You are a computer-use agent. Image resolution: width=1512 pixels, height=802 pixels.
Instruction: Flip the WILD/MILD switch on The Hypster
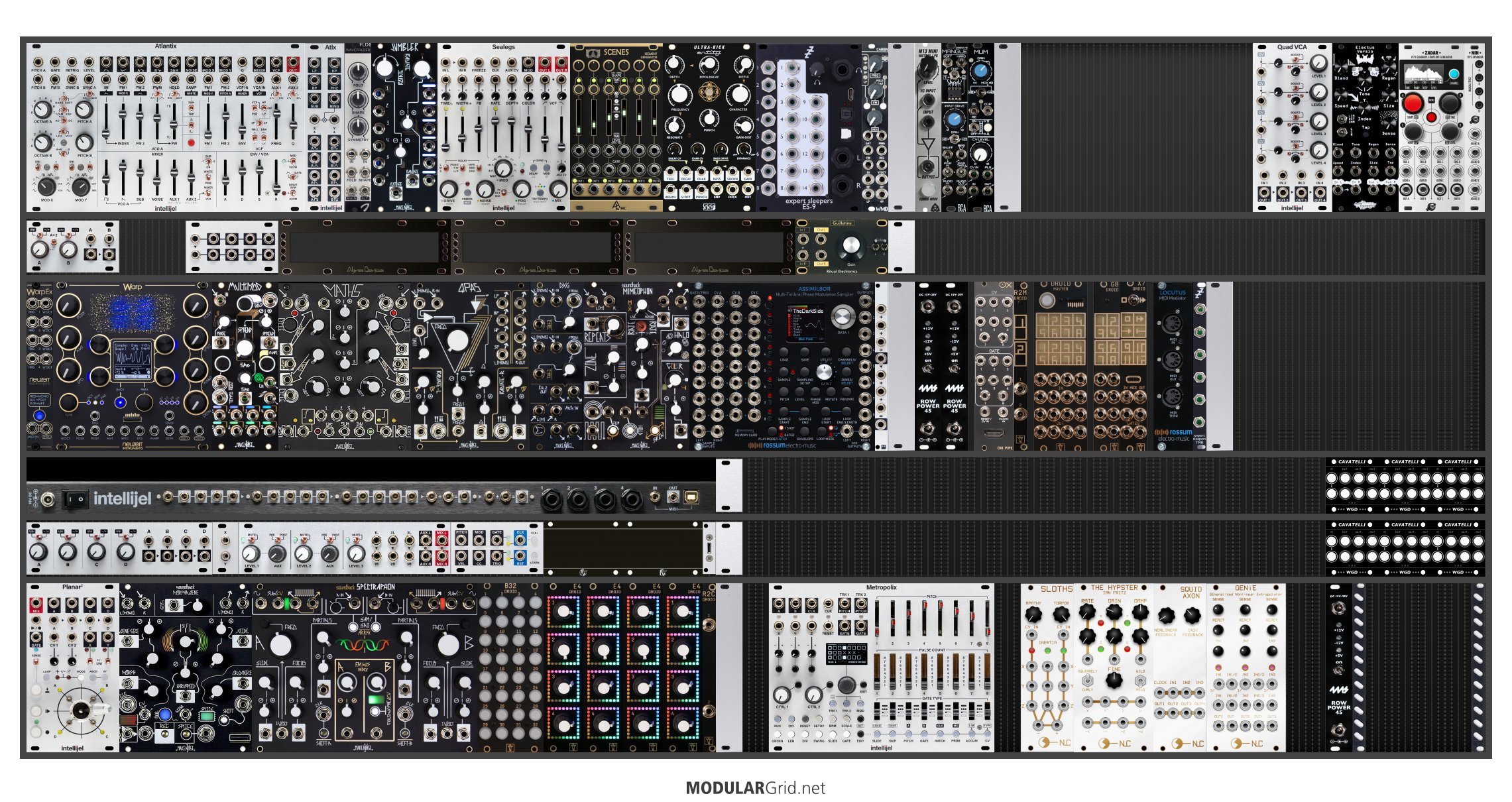(x=1140, y=680)
